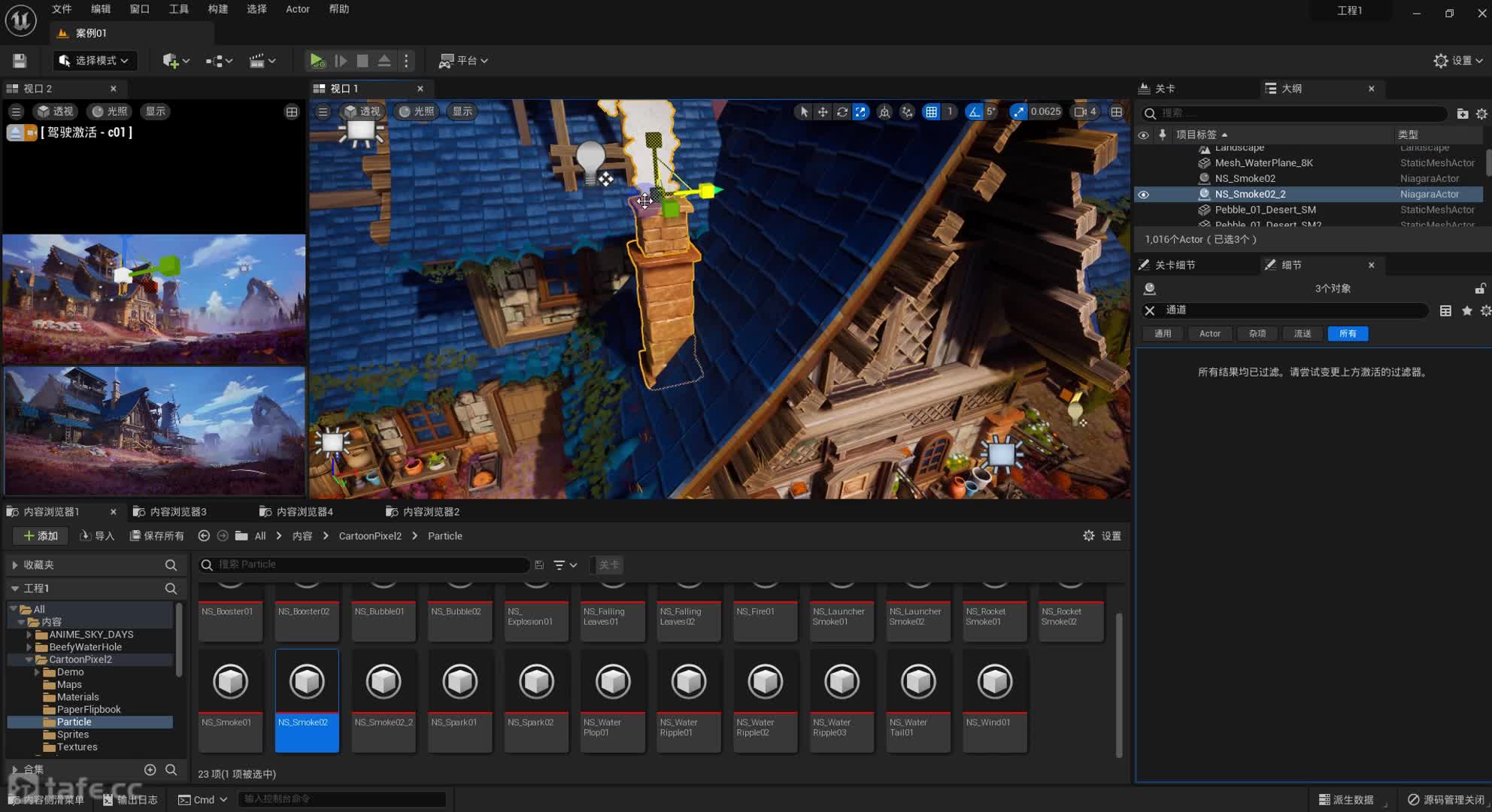Click the 添加 button in content browser
1492x812 pixels.
(x=41, y=536)
